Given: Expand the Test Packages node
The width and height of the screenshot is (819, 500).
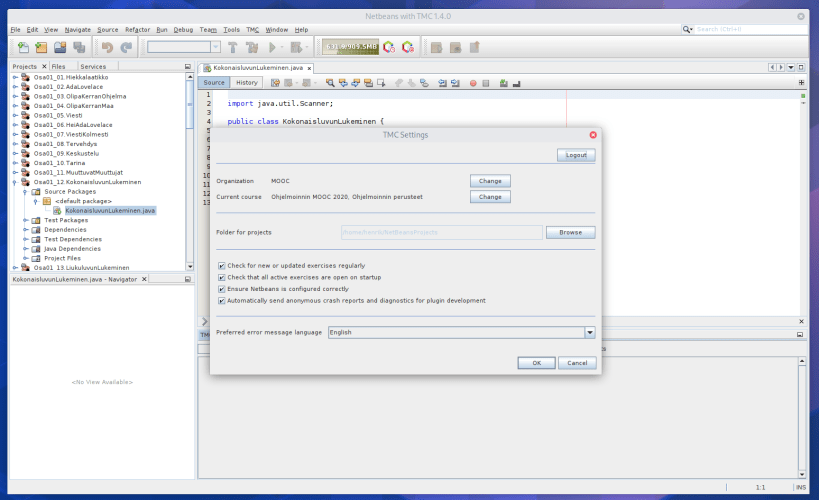Looking at the screenshot, I should [x=26, y=220].
